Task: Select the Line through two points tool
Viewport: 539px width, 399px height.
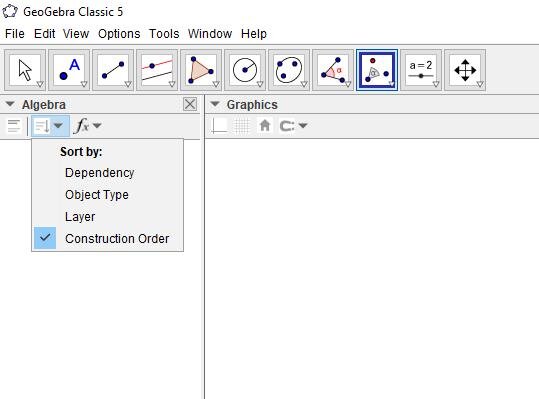Action: (x=113, y=70)
